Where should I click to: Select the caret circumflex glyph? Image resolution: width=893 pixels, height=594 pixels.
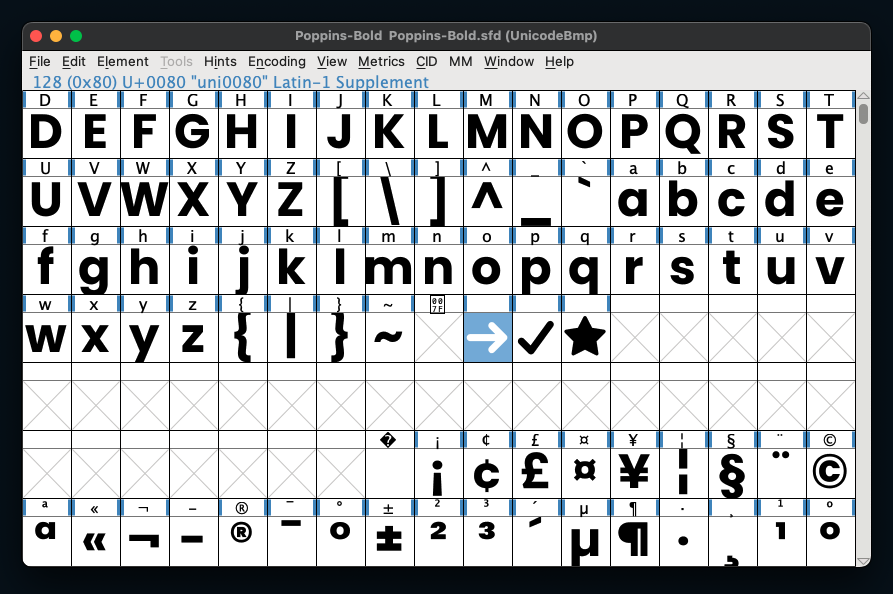pos(488,201)
